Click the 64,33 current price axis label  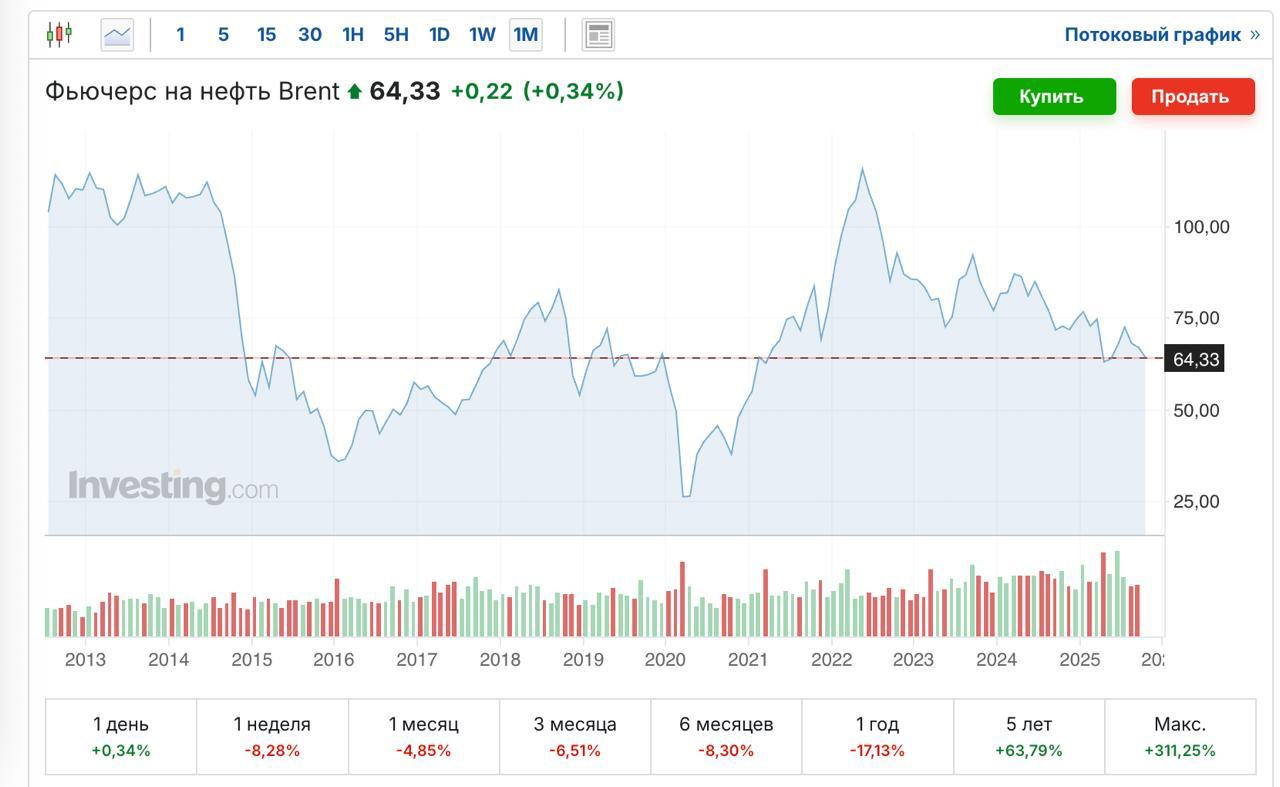coord(1195,359)
